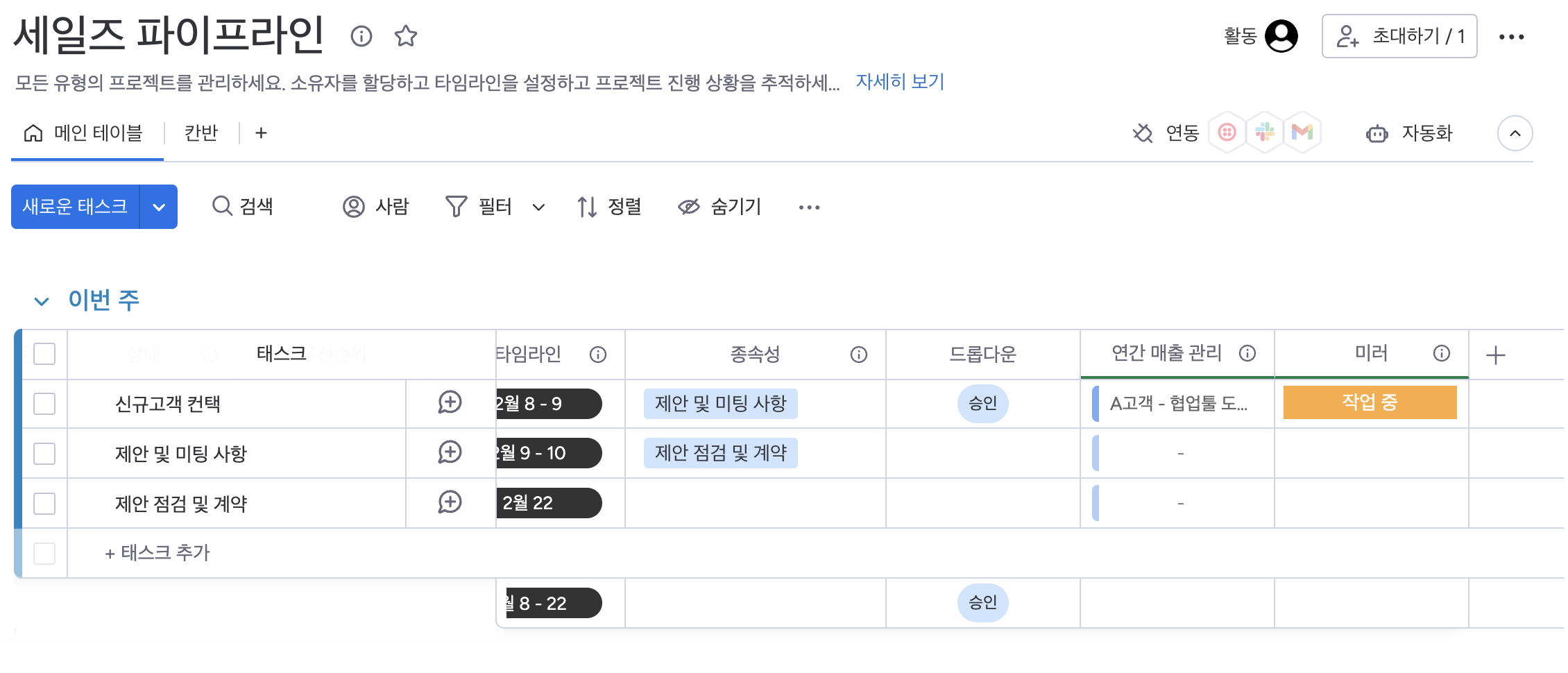Image resolution: width=1568 pixels, height=673 pixels.
Task: Collapse the 이번 주 group
Action: pos(42,301)
